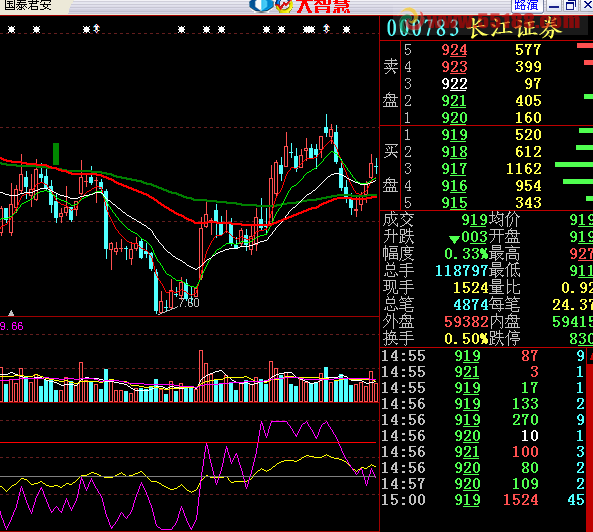
Task: Click the rightmost star info marker above chart
Action: point(346,29)
